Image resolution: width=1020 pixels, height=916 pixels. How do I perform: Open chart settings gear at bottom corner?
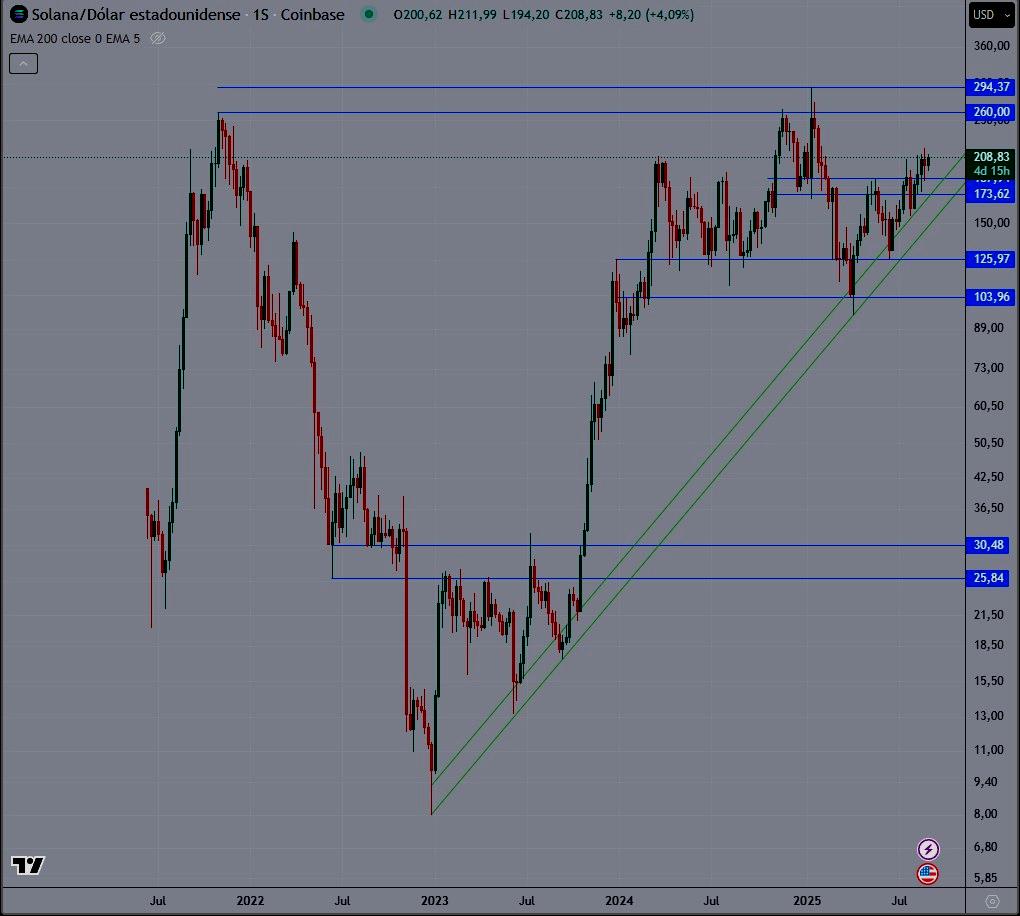[x=992, y=901]
